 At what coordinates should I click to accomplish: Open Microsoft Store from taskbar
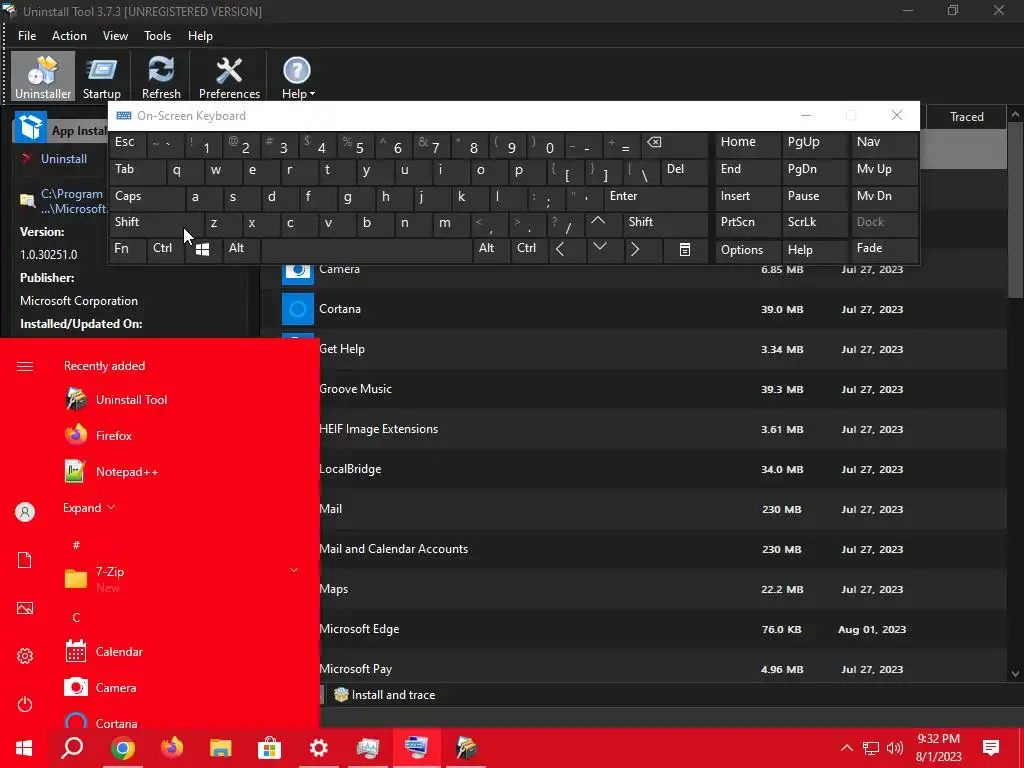269,748
